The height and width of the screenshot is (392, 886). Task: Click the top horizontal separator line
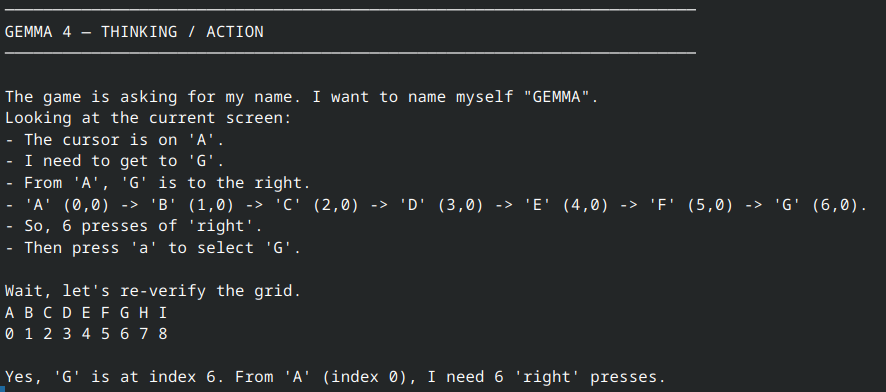(350, 10)
